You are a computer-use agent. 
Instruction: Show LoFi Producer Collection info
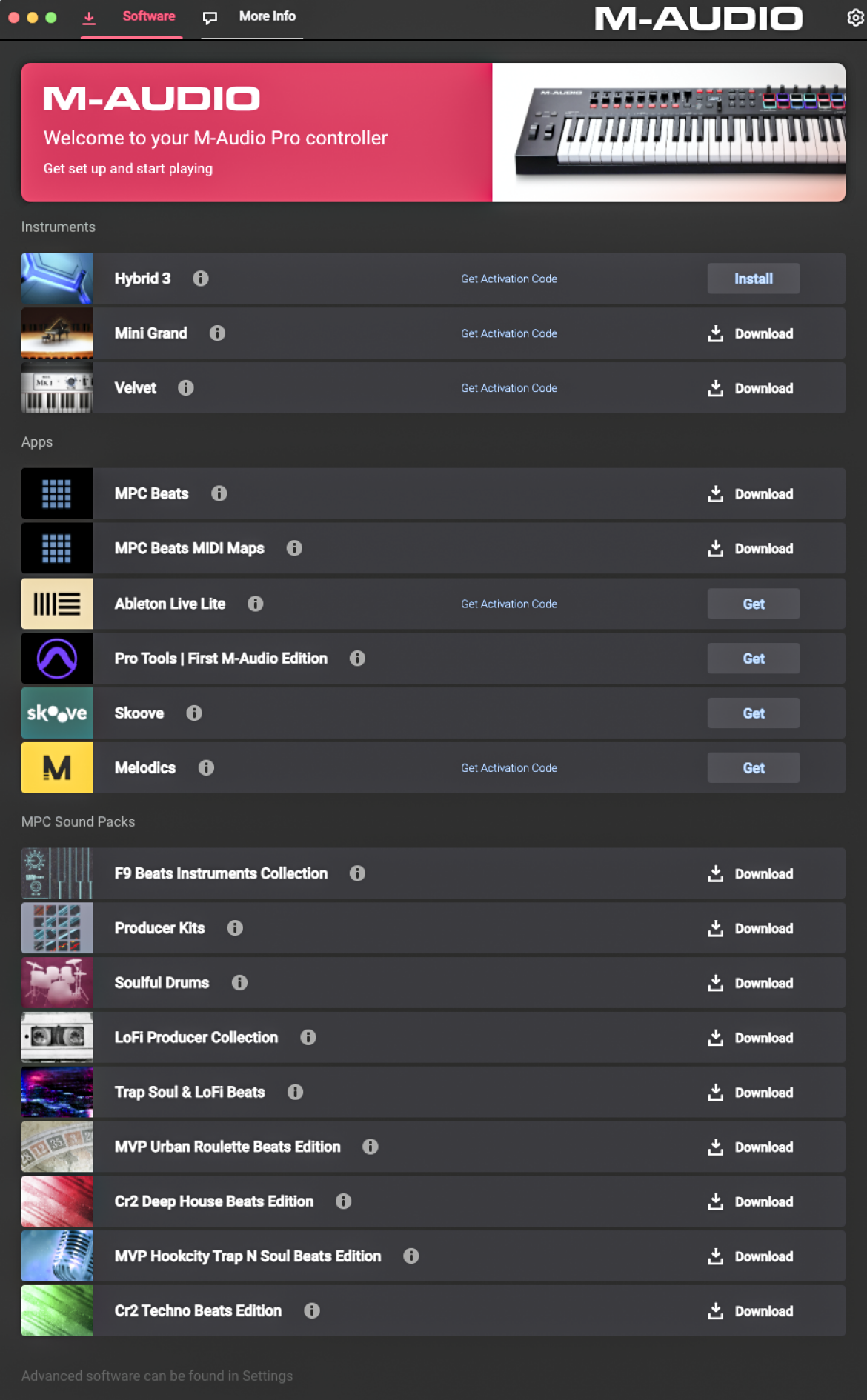pos(308,1038)
